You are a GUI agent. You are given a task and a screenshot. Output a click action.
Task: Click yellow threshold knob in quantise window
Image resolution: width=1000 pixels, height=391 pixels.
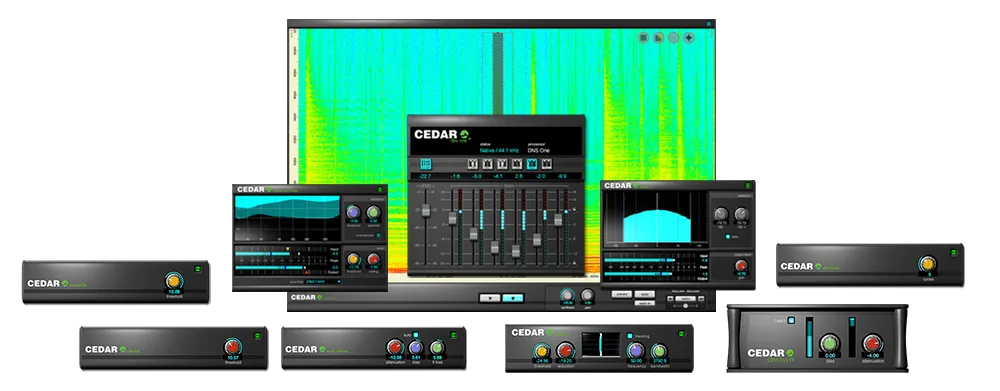pyautogui.click(x=353, y=260)
